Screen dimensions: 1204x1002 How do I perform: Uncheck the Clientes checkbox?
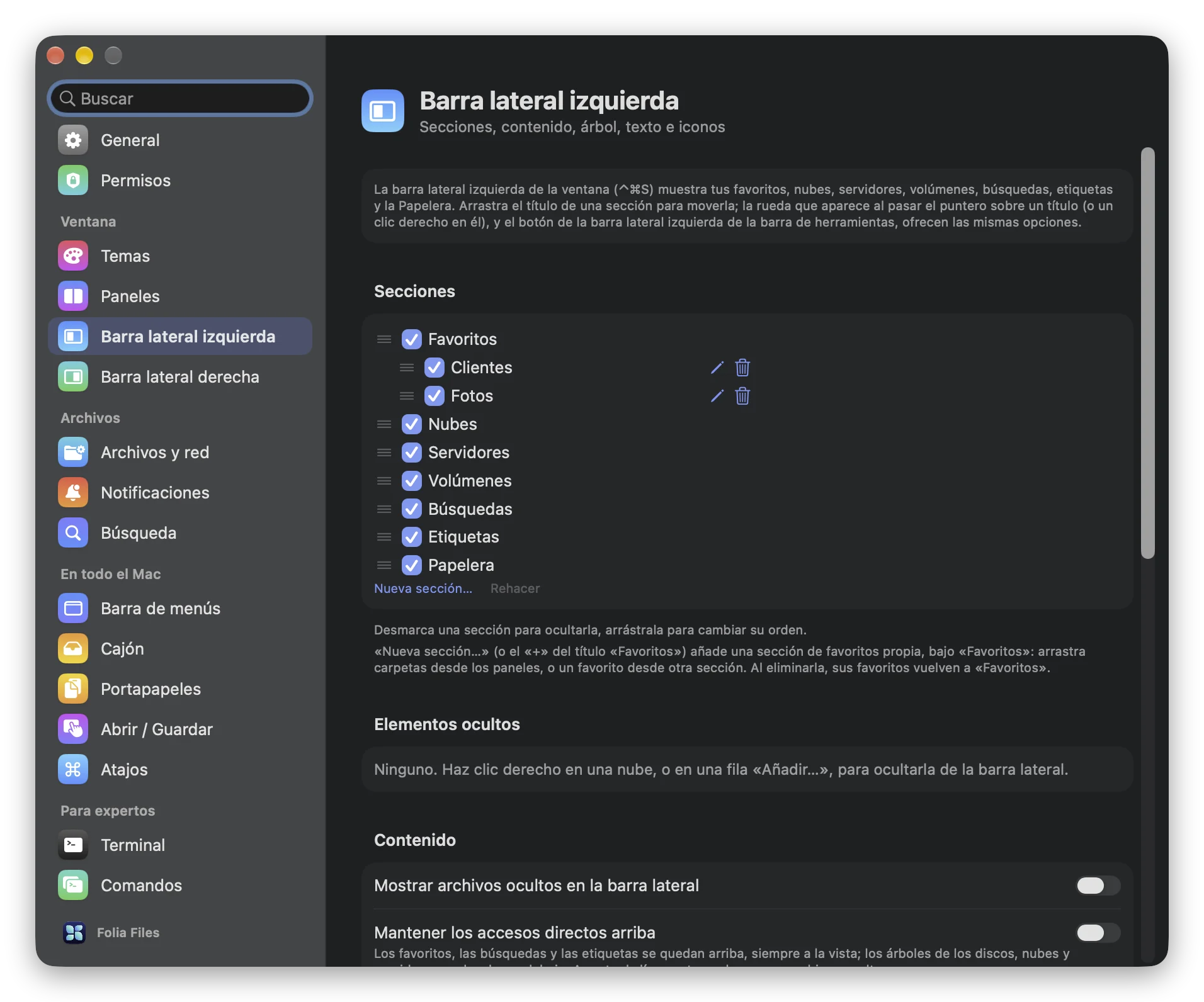(434, 368)
